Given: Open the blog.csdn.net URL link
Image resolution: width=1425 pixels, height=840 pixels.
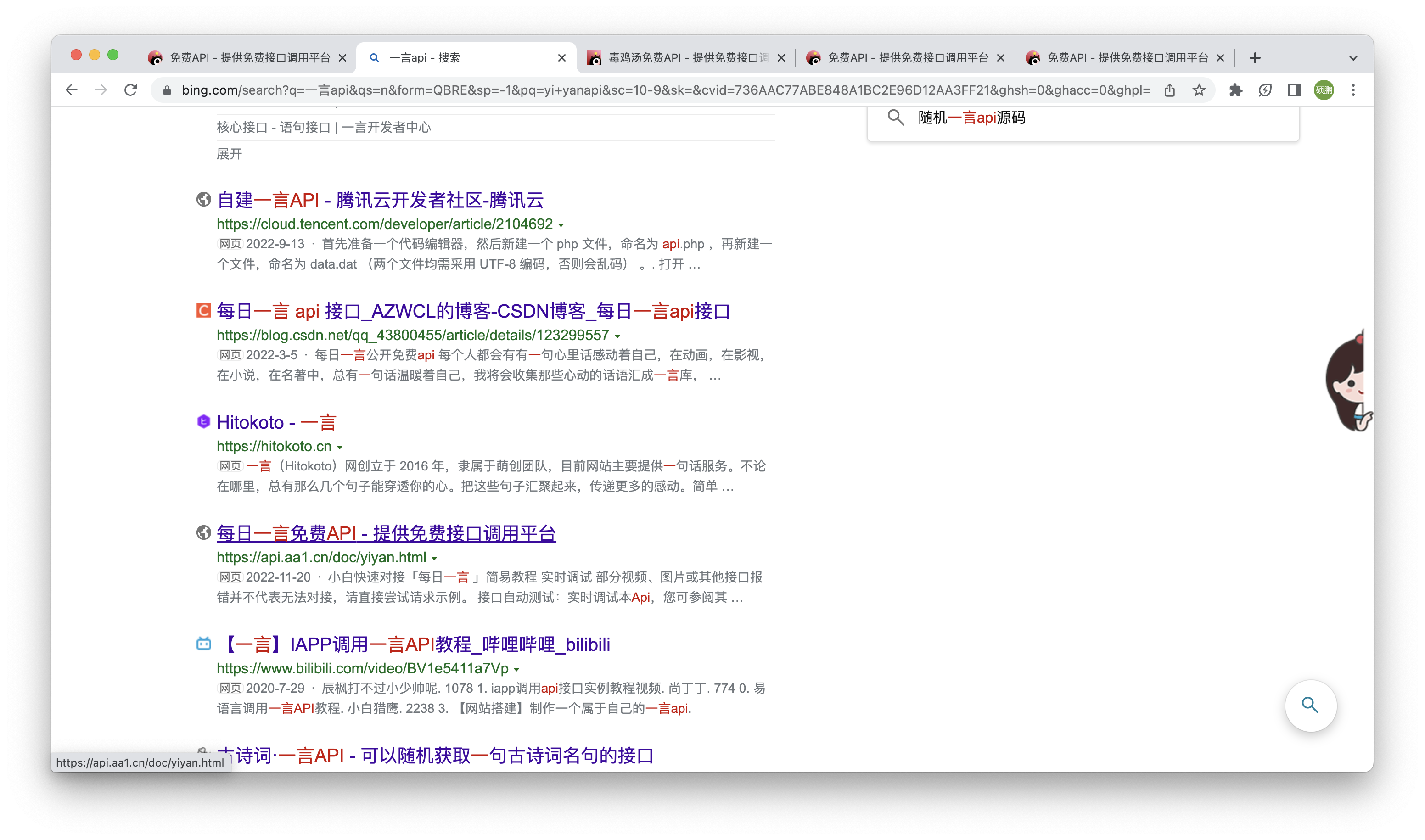Looking at the screenshot, I should click(x=413, y=335).
